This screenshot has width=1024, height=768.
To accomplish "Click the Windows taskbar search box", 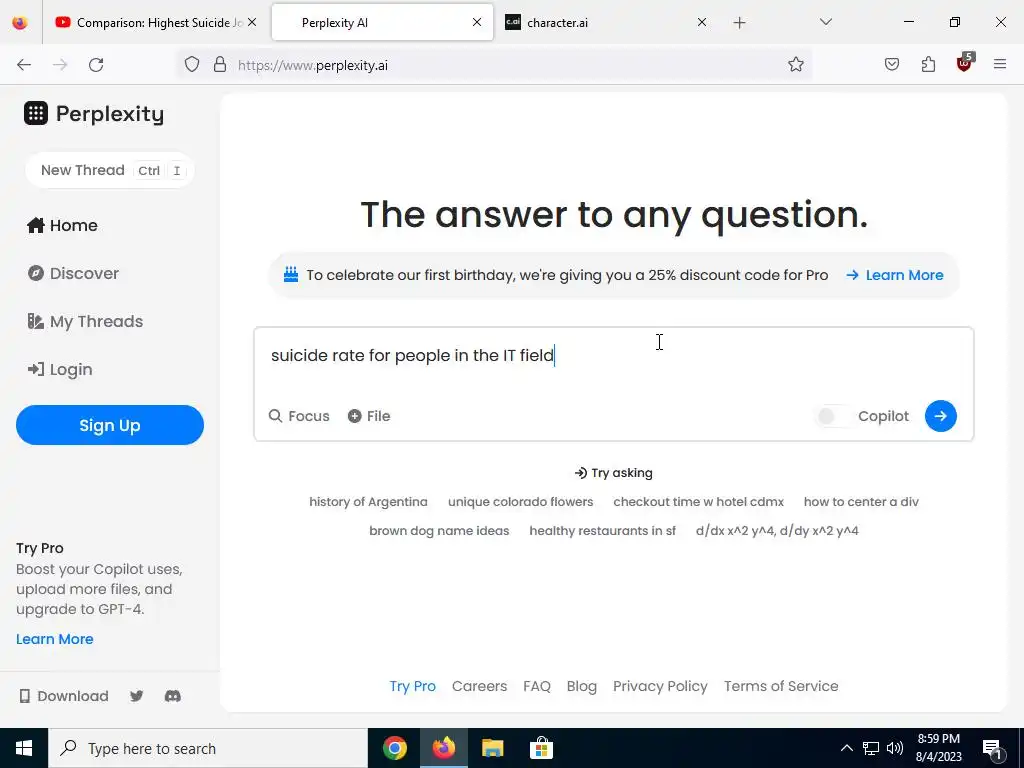I will (208, 748).
